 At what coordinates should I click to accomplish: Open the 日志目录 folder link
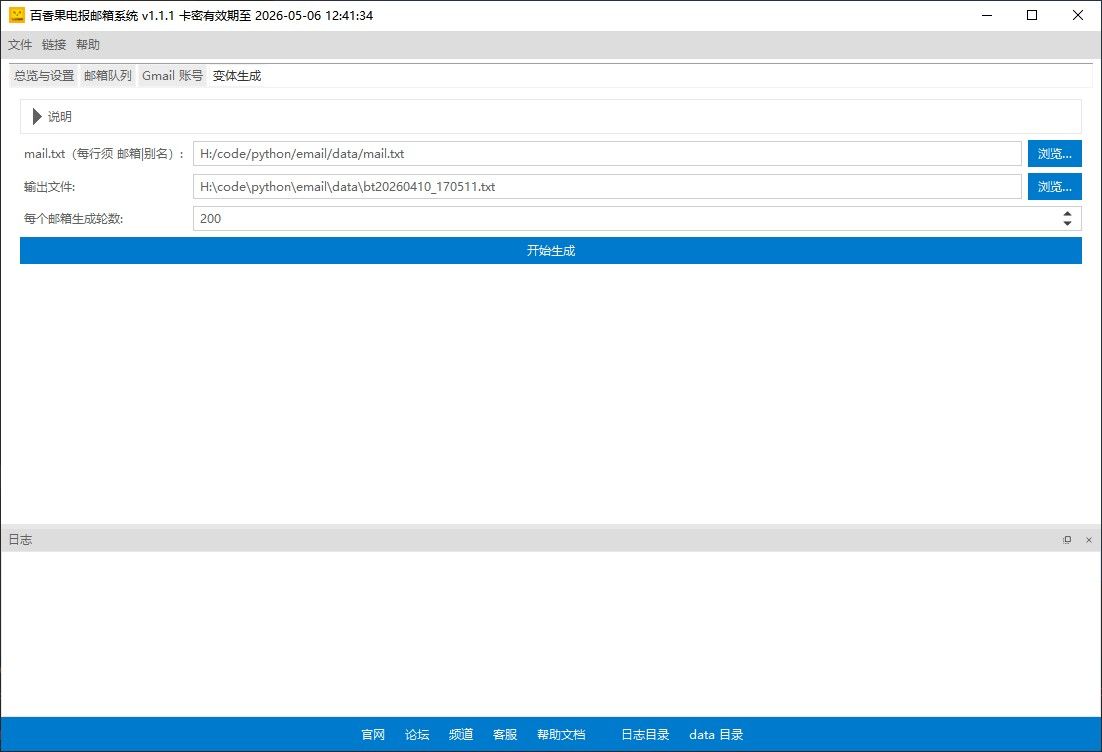[x=645, y=735]
